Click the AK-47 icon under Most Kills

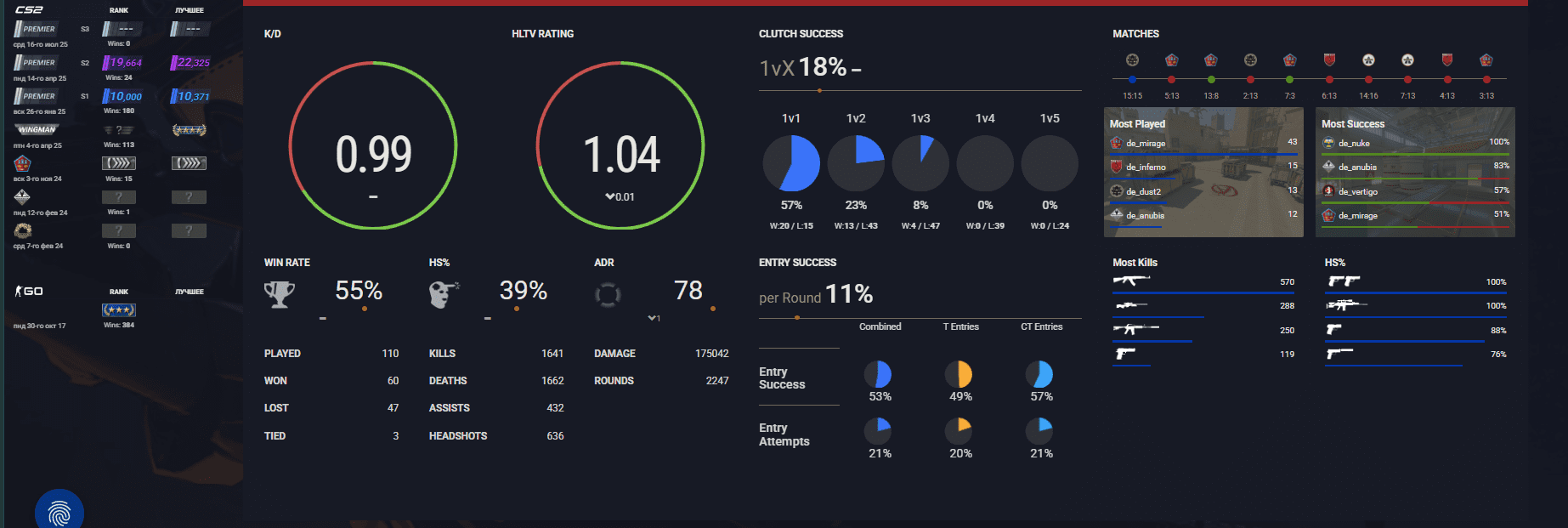click(x=1131, y=281)
